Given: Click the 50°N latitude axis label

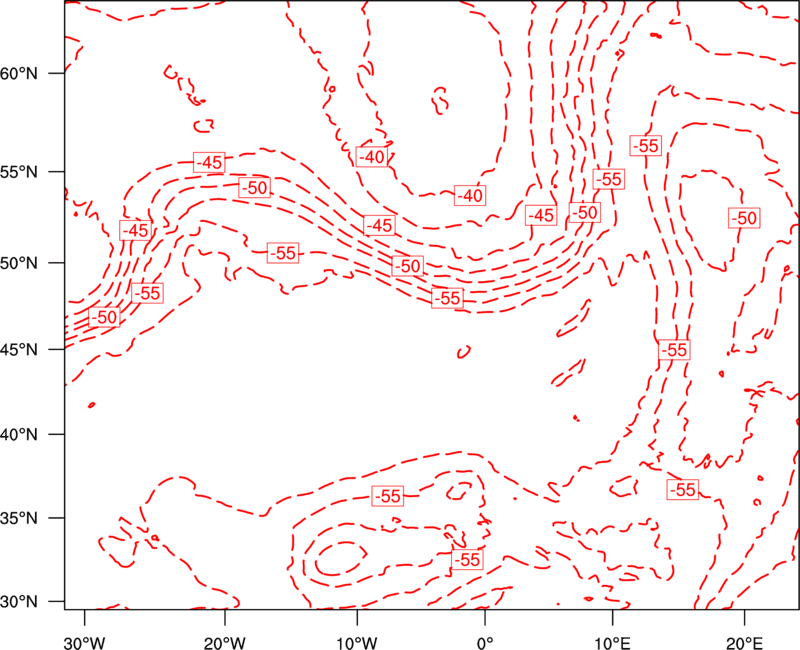Looking at the screenshot, I should (19, 263).
